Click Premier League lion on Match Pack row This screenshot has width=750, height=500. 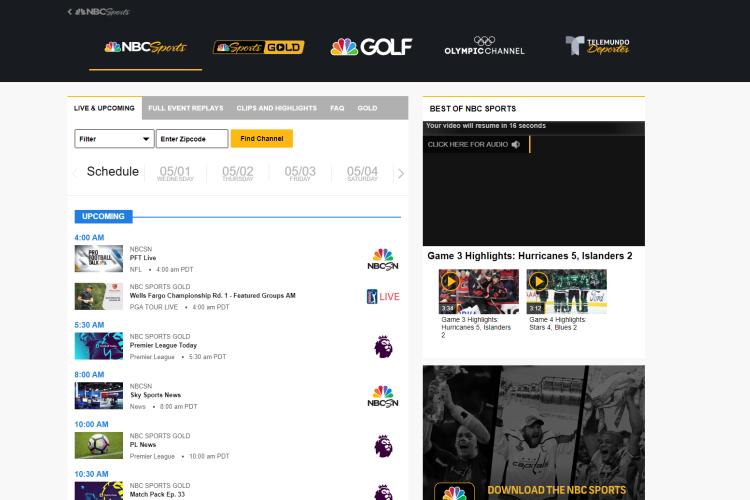[383, 492]
